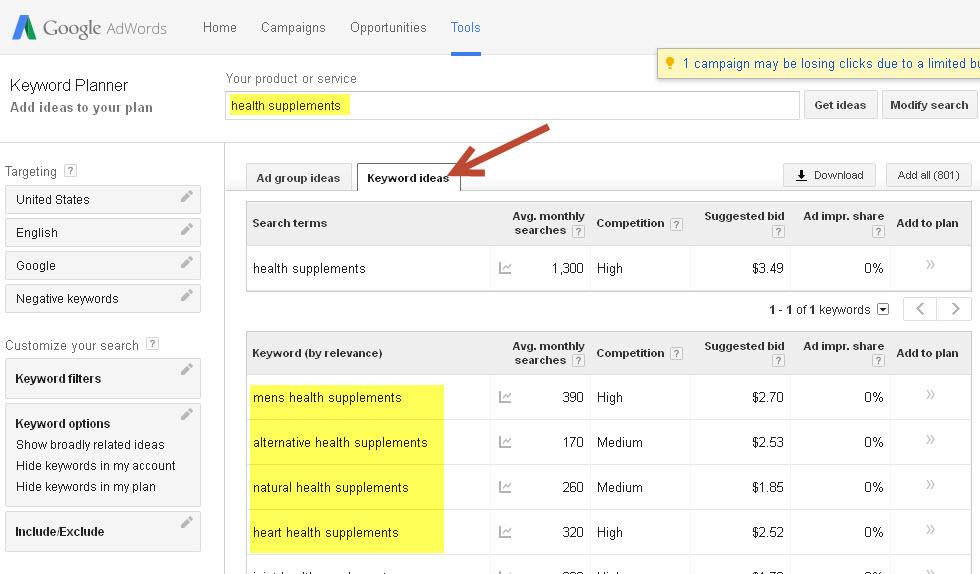
Task: Add alternative health supplements to plan
Action: tap(930, 440)
